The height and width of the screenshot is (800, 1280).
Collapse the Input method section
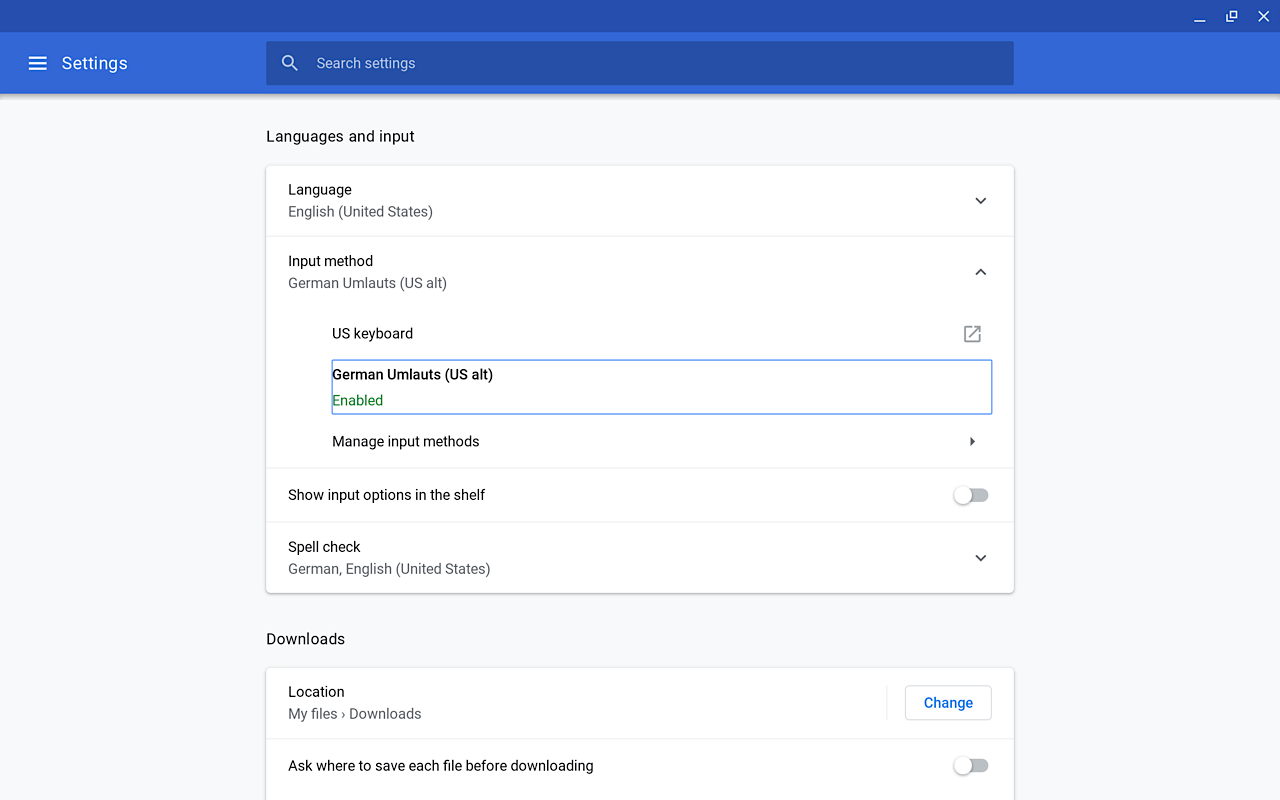click(980, 272)
